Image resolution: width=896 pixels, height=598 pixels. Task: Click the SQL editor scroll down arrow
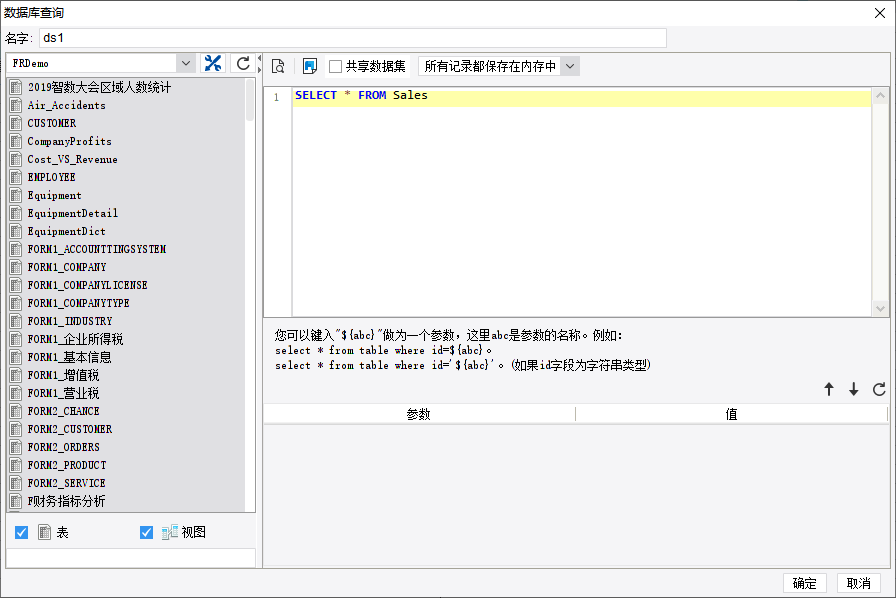click(x=881, y=309)
